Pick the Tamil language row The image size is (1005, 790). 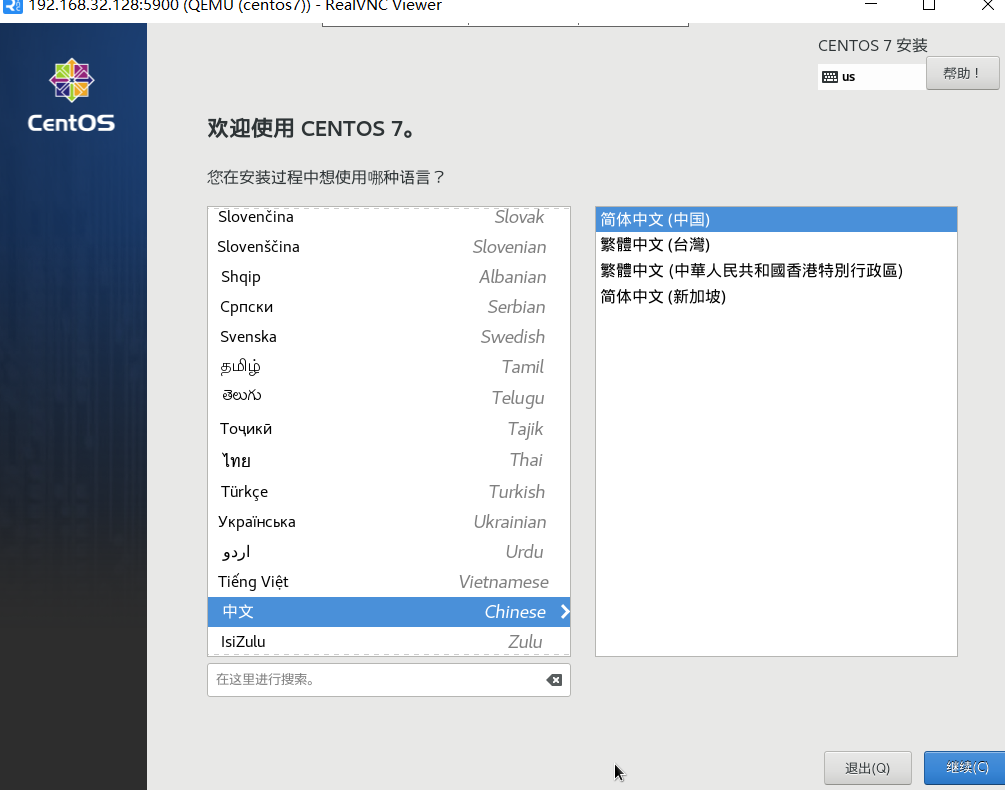pyautogui.click(x=388, y=367)
